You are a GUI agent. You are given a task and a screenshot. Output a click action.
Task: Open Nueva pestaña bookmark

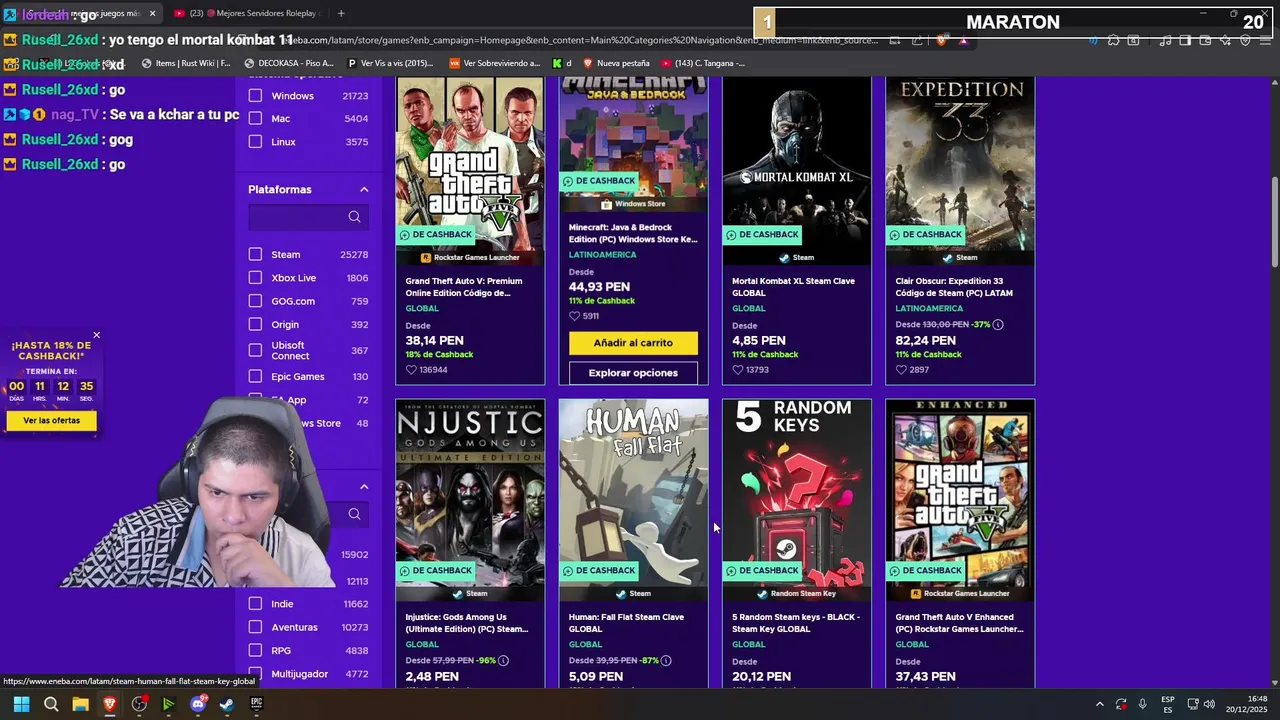(x=615, y=63)
